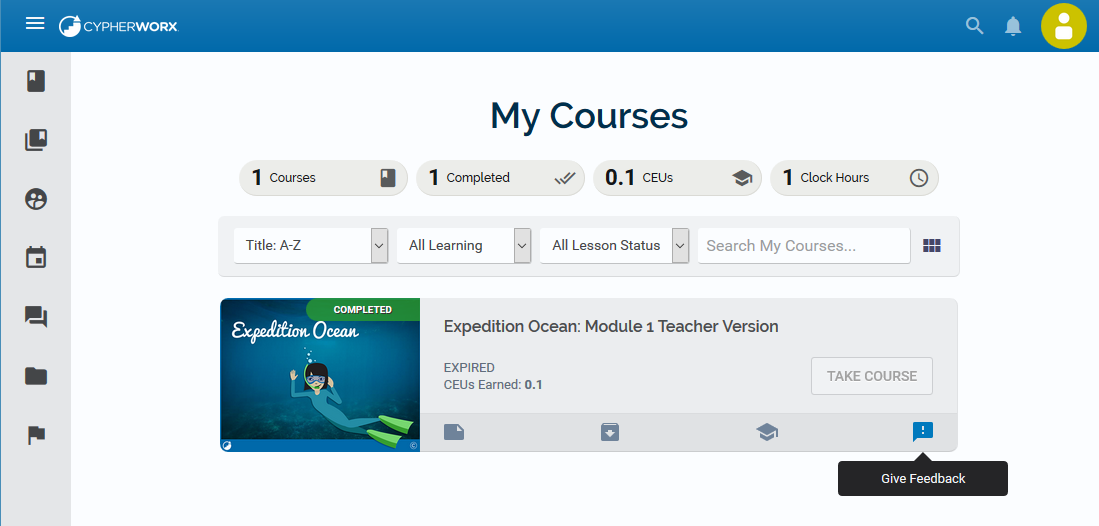
Task: Open notifications bell
Action: coord(1013,26)
